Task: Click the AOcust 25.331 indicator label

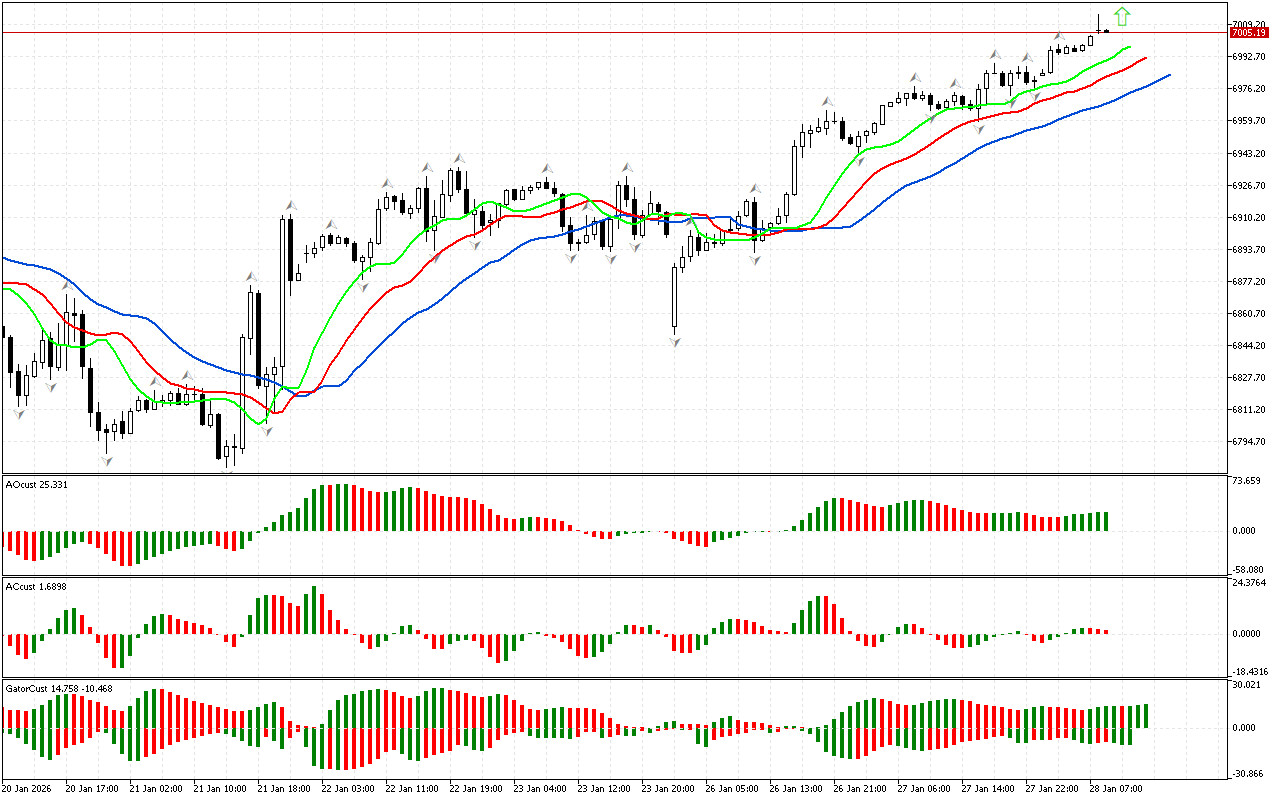Action: (x=38, y=484)
